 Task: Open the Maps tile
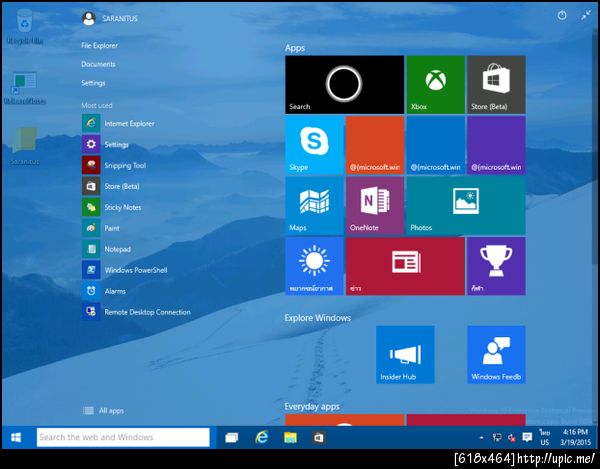(x=315, y=206)
